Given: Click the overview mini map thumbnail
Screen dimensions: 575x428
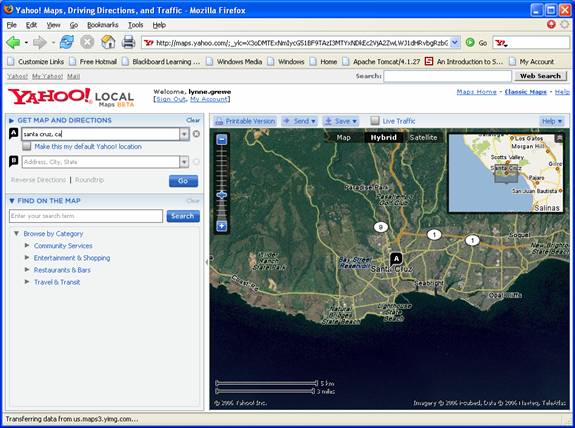Looking at the screenshot, I should tap(506, 173).
